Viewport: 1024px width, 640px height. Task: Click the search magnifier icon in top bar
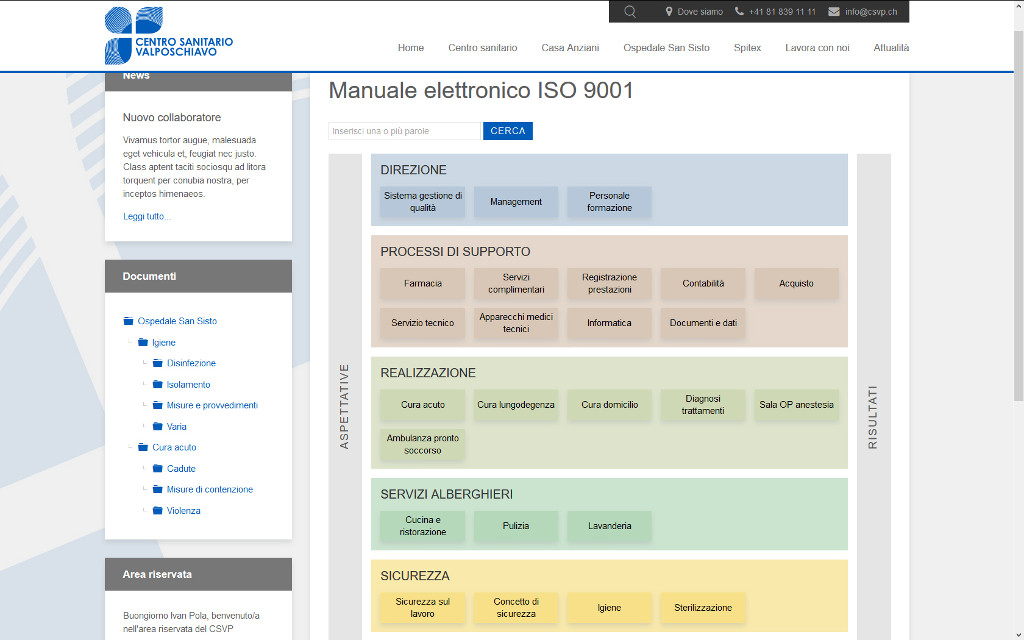tap(629, 12)
